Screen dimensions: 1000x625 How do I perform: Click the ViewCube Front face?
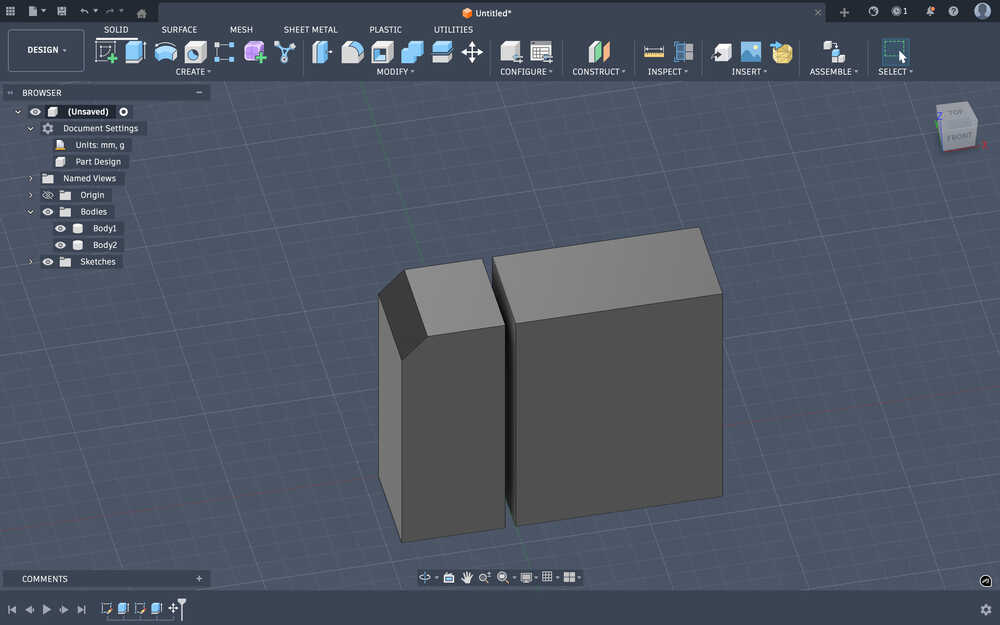coord(959,135)
